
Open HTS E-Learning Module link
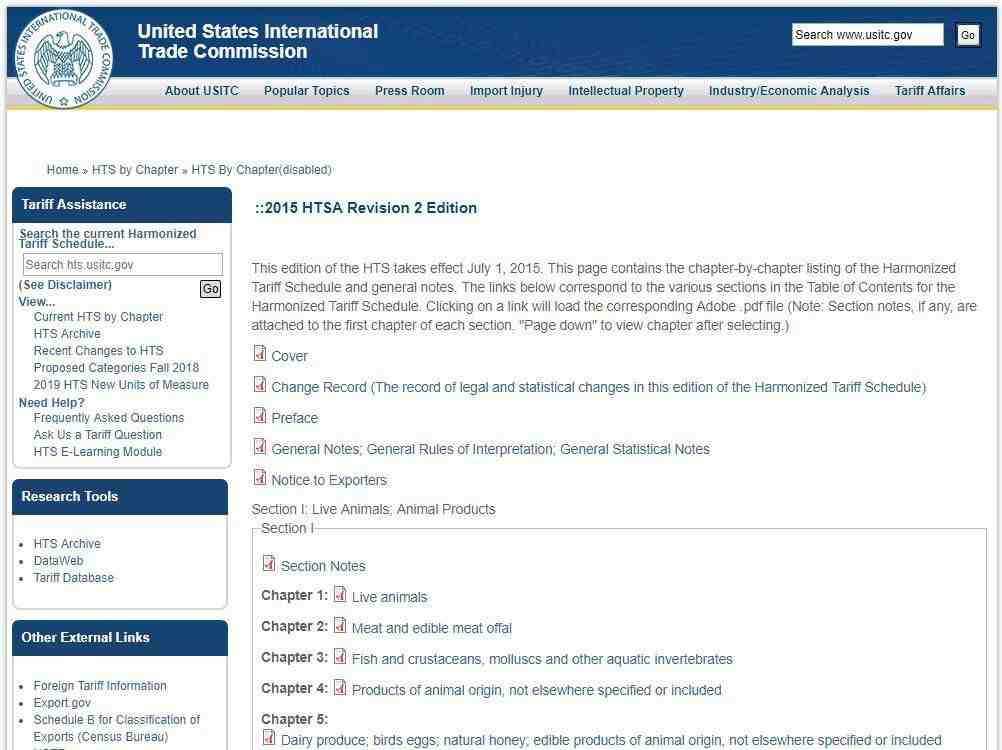(98, 452)
